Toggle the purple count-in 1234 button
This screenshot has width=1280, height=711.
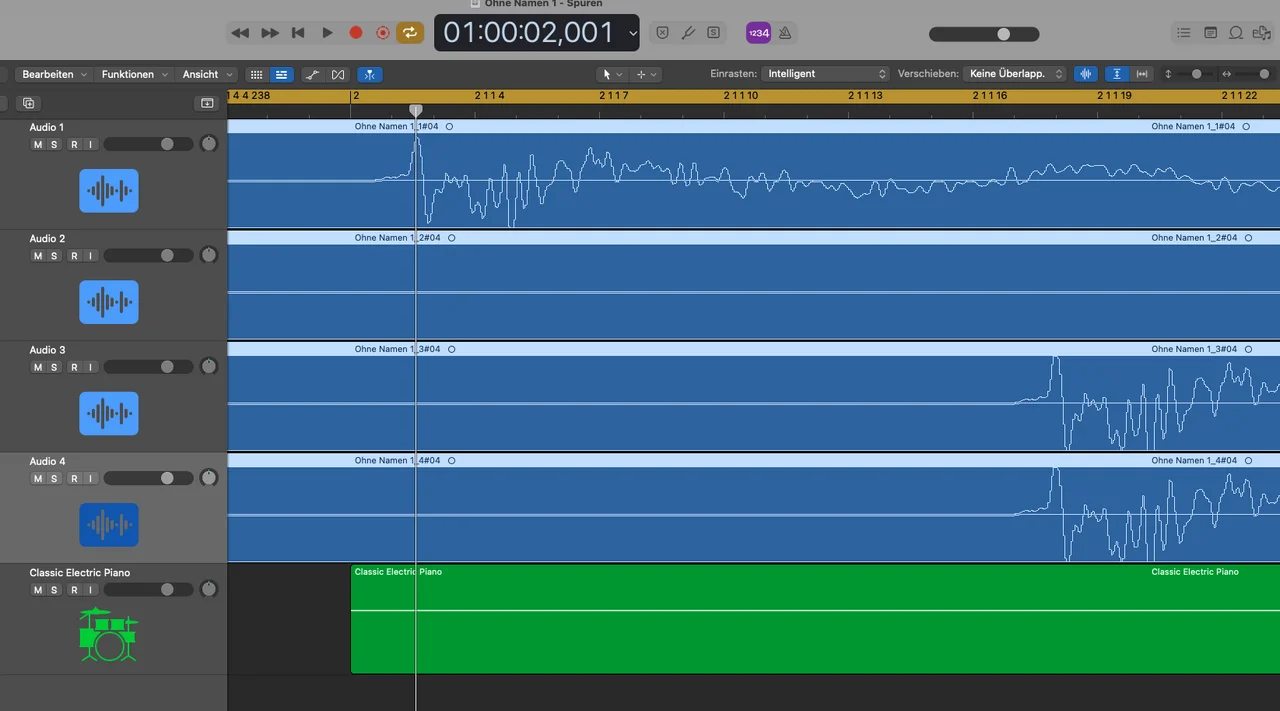coord(759,33)
